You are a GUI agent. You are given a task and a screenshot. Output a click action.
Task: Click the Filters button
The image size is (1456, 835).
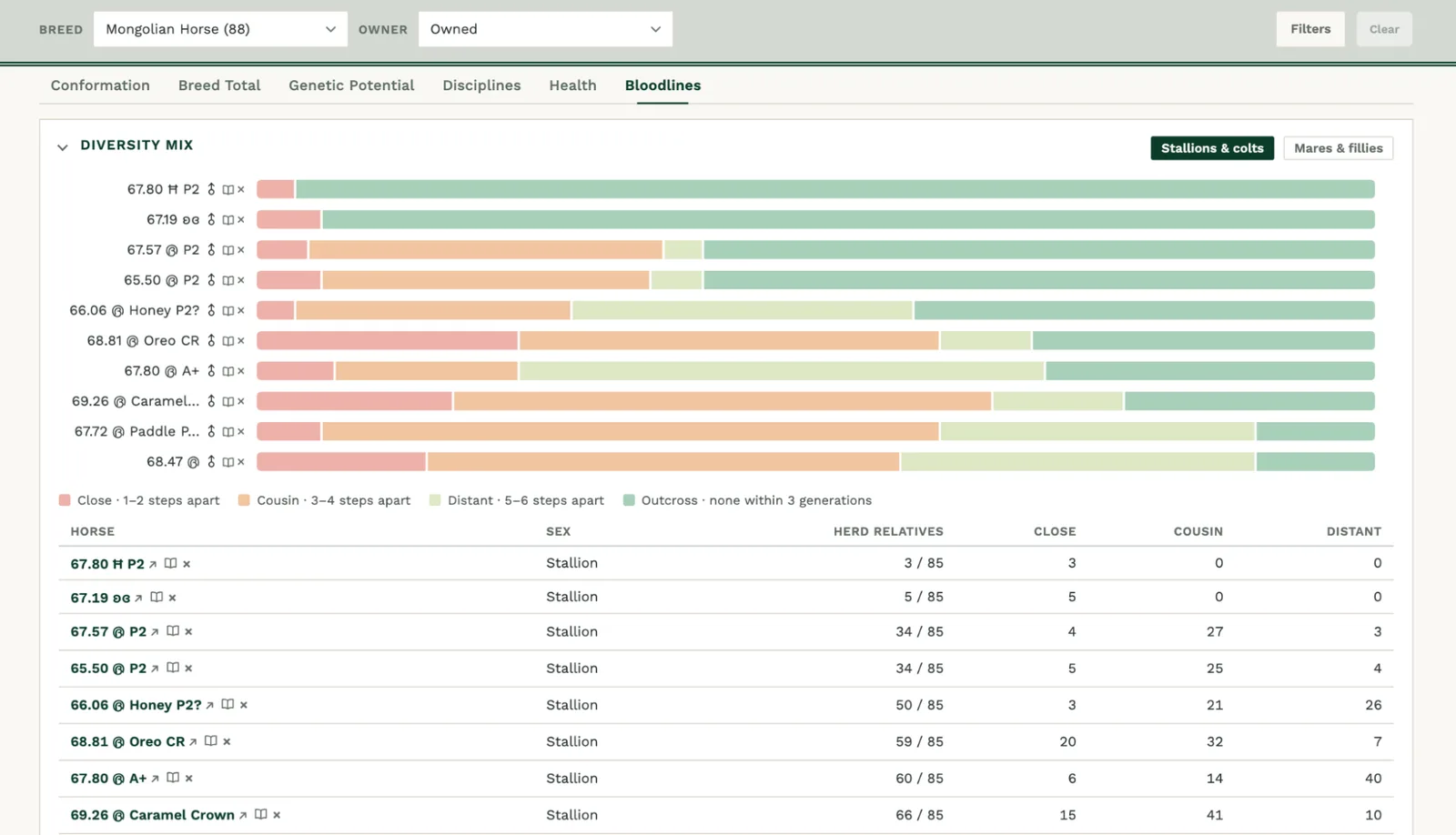point(1310,29)
